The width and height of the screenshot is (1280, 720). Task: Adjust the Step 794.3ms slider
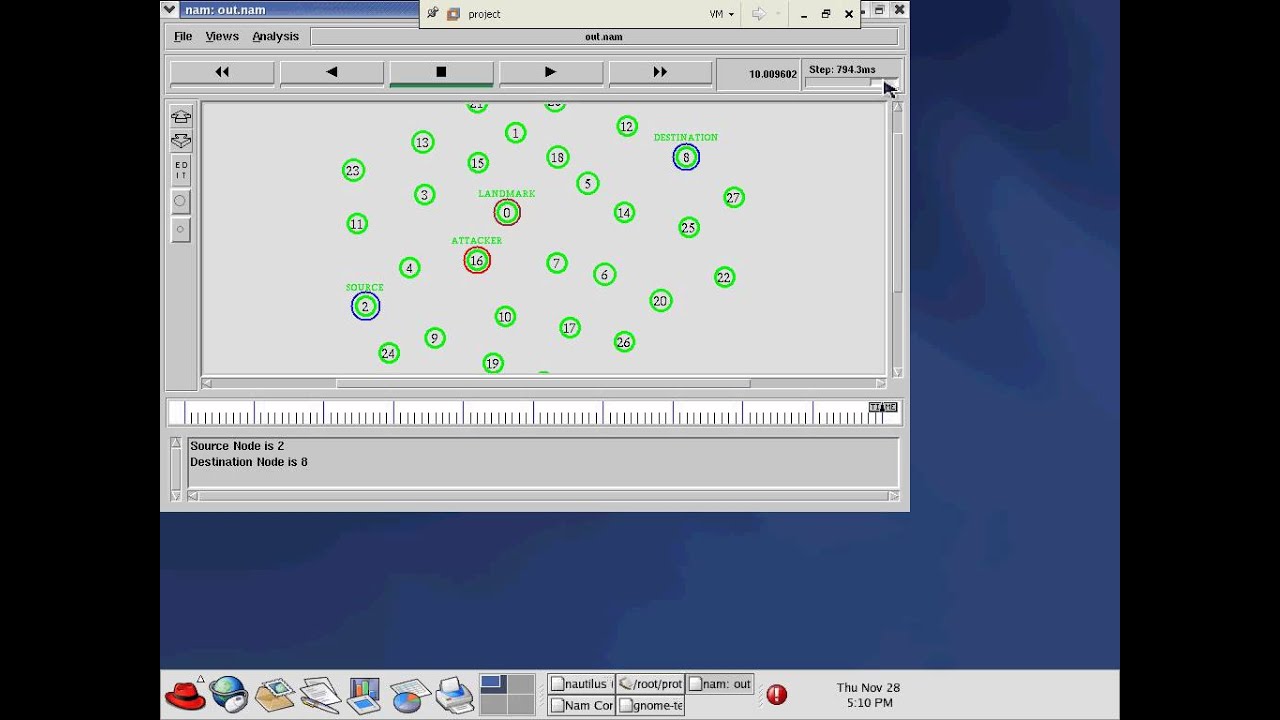tap(852, 83)
